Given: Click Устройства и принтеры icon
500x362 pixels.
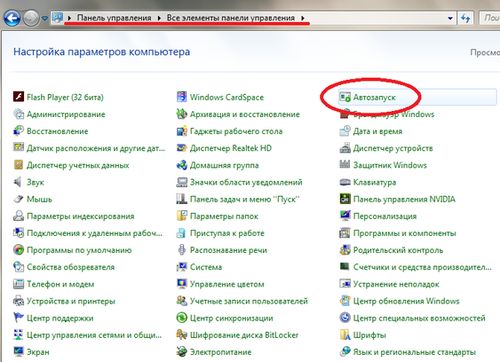Looking at the screenshot, I should (18, 301).
